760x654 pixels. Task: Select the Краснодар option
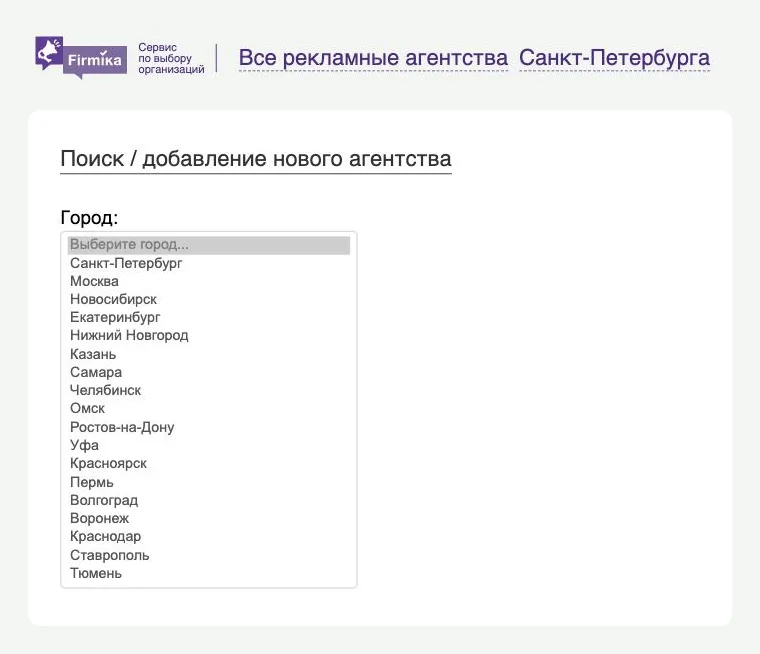click(209, 537)
